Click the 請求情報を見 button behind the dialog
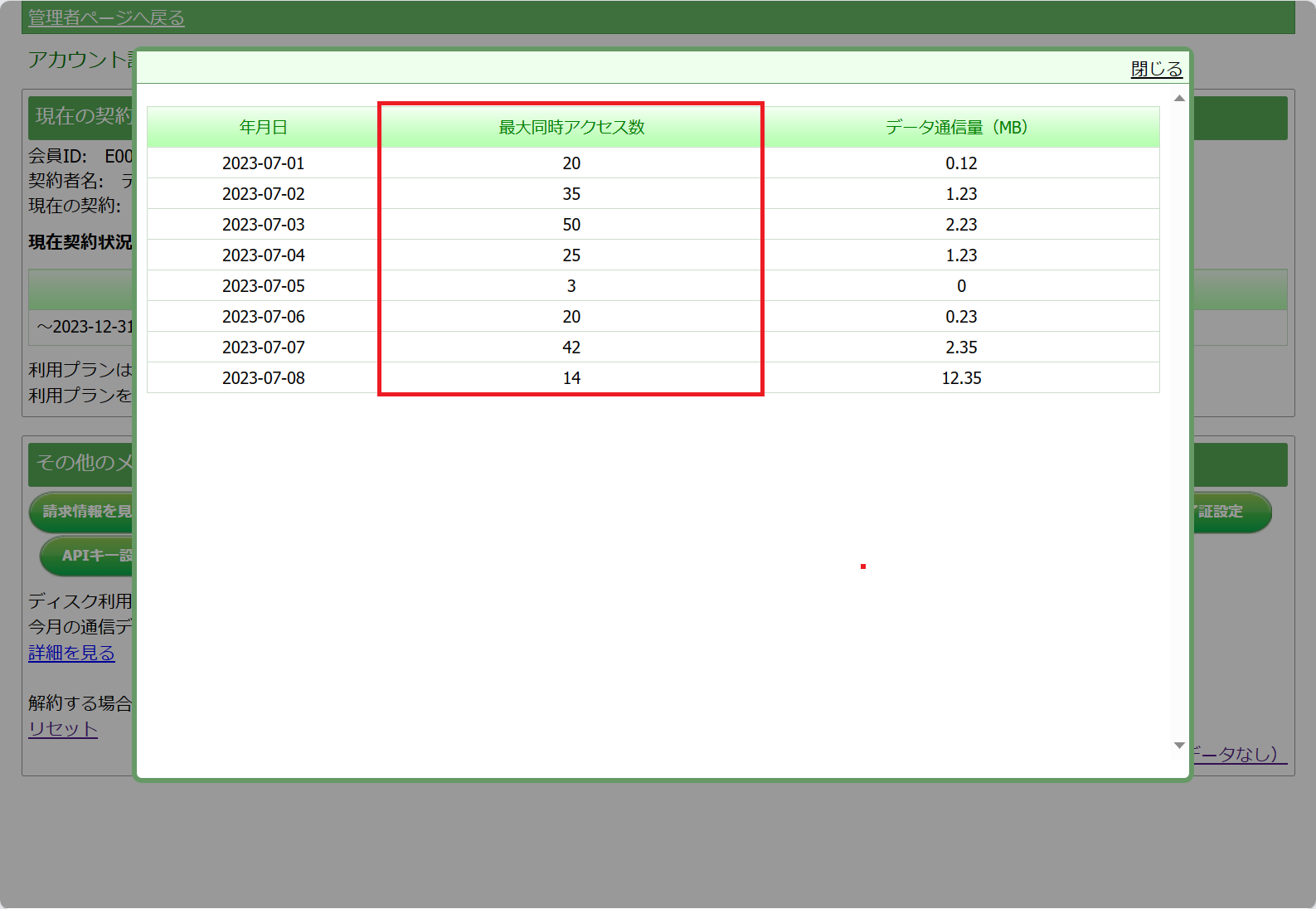Screen dimensions: 1316x909 pyautogui.click(x=81, y=512)
